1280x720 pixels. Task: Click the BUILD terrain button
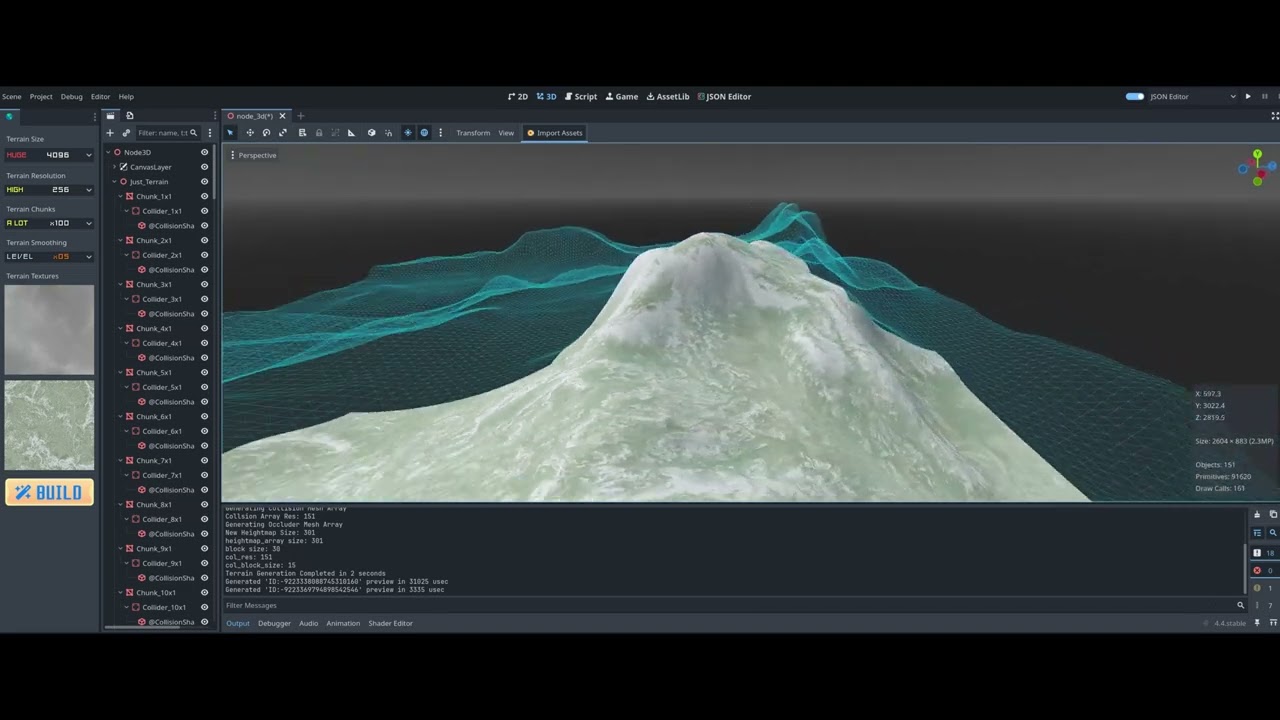pos(49,492)
